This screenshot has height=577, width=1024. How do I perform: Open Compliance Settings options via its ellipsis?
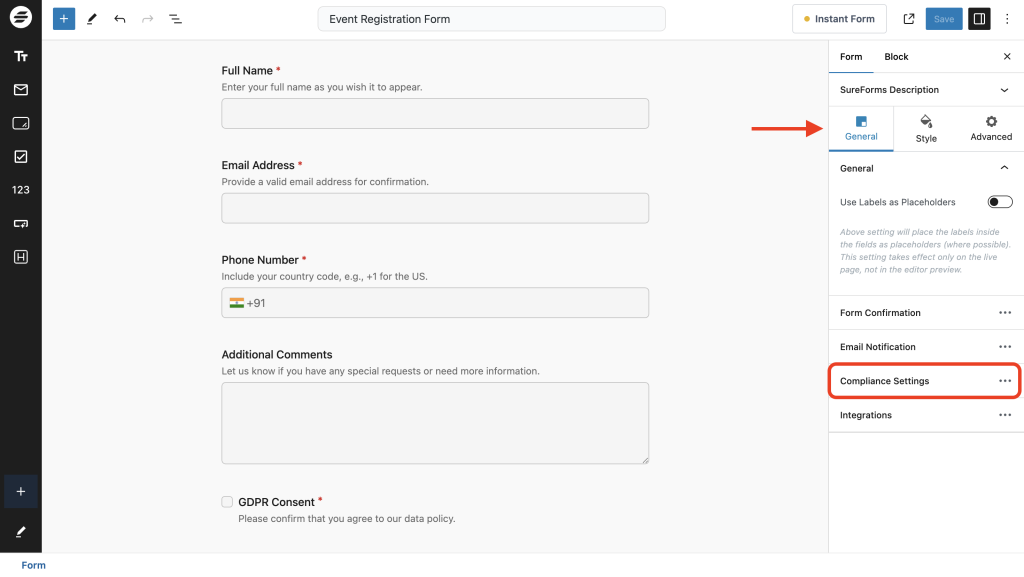pyautogui.click(x=1005, y=381)
